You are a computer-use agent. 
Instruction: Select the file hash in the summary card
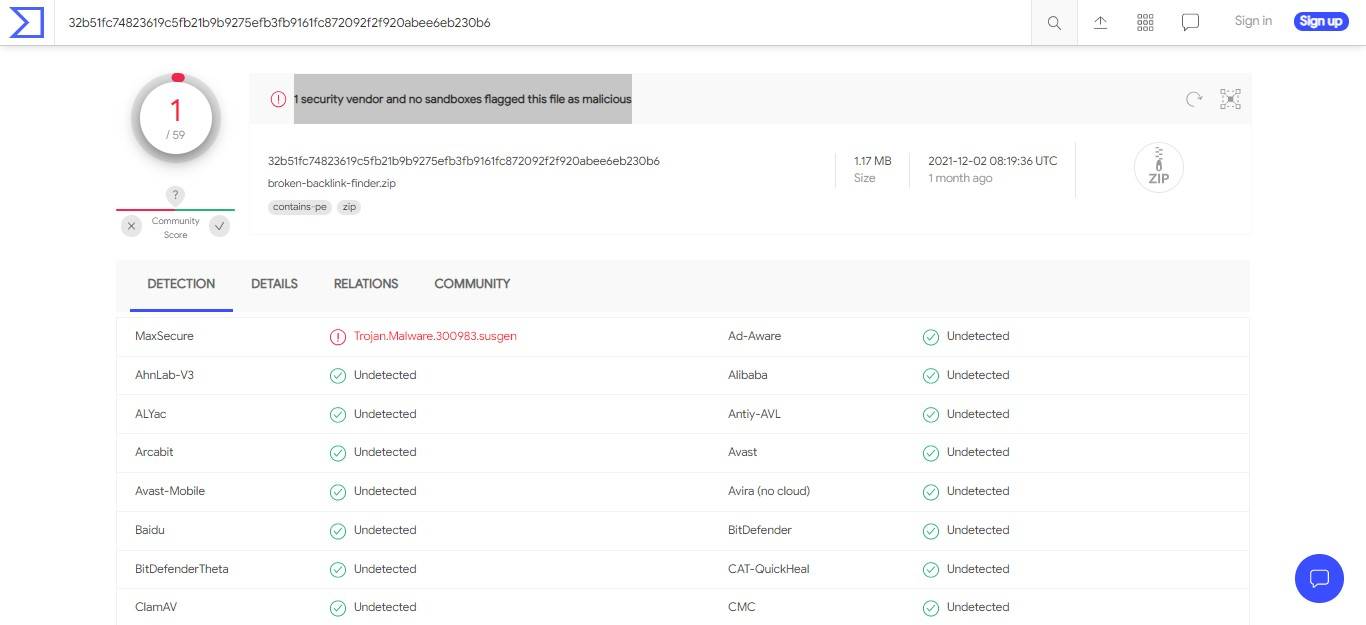464,161
